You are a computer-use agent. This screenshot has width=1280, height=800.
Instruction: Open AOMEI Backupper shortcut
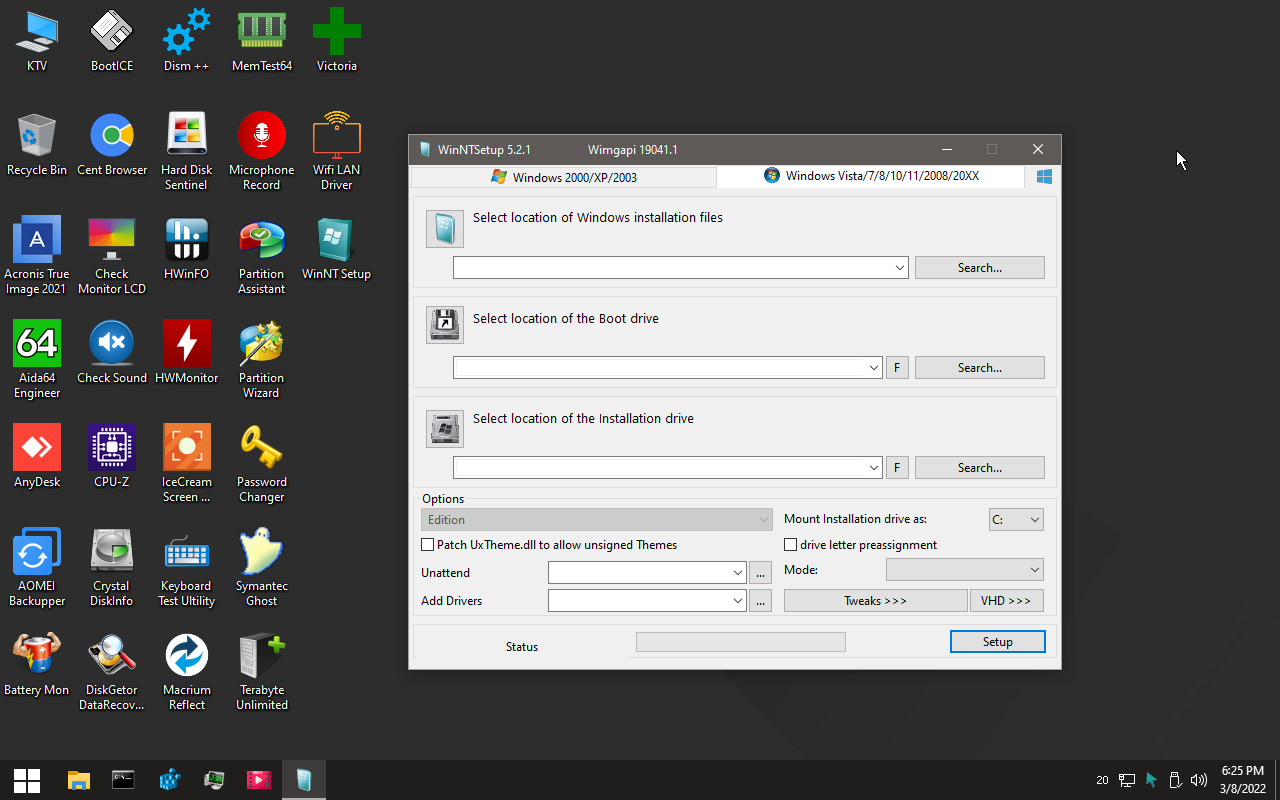pyautogui.click(x=37, y=567)
